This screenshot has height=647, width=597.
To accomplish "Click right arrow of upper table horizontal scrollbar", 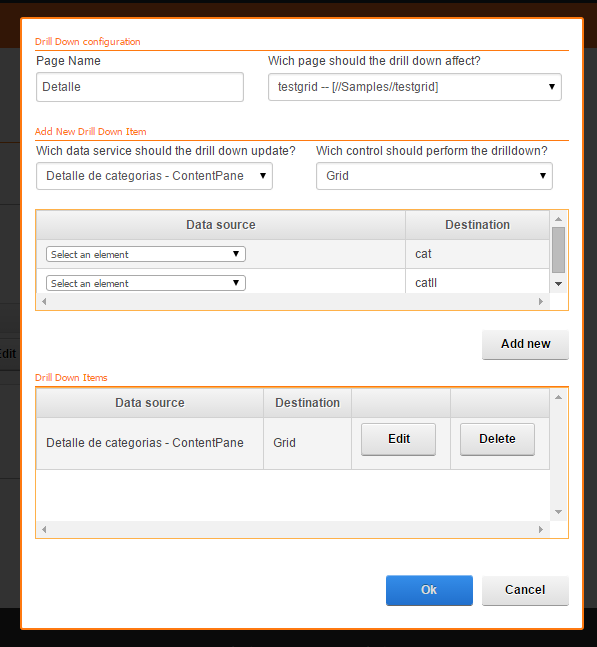I will click(x=541, y=302).
